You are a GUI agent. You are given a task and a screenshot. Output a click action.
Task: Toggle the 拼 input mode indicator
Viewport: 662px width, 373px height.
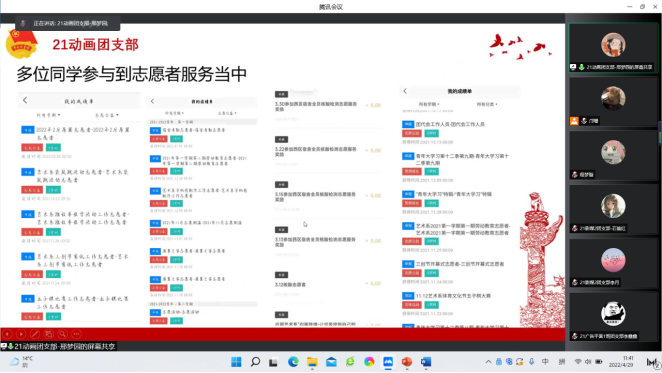click(562, 362)
